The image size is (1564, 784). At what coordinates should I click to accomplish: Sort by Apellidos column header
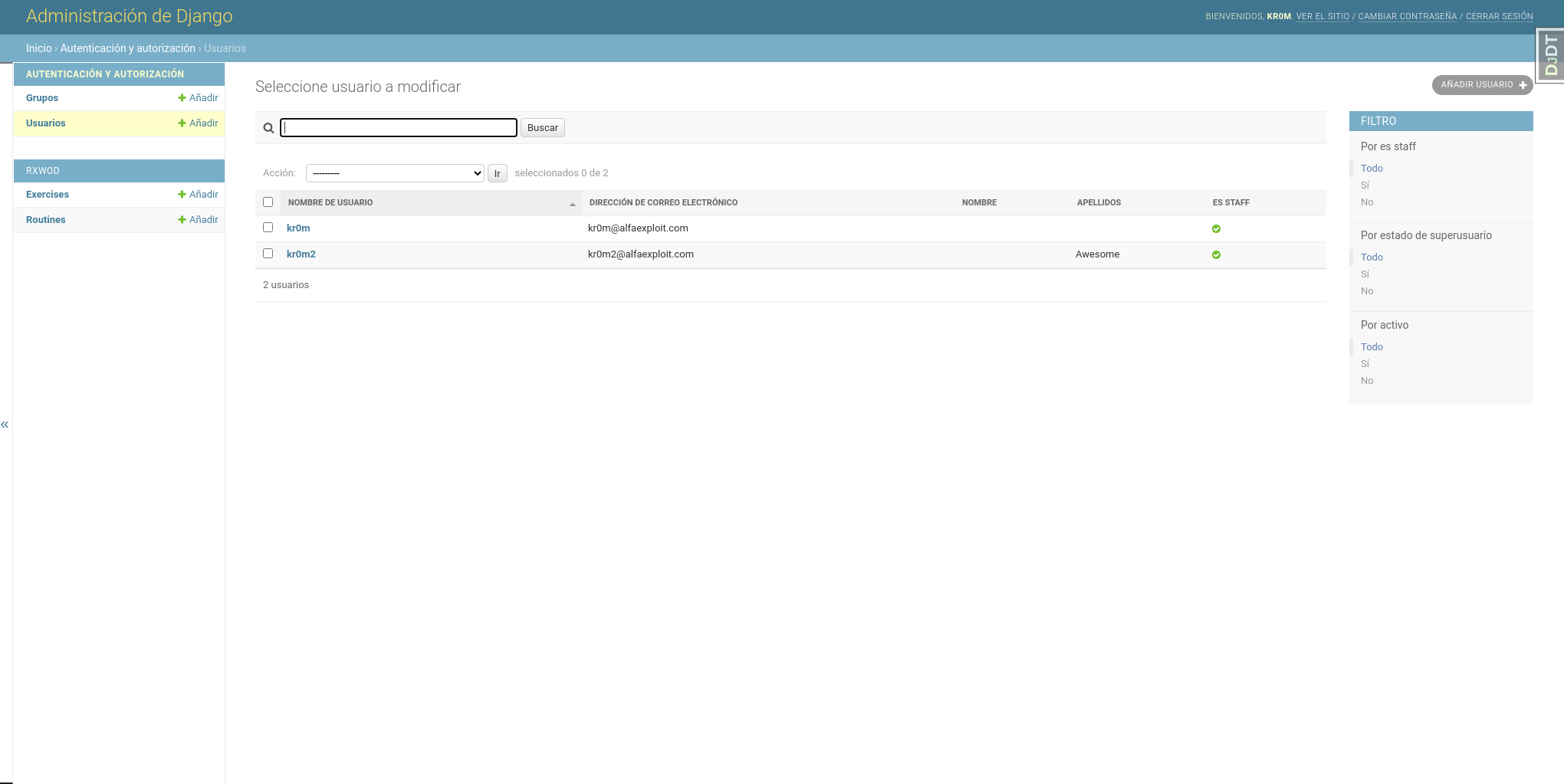pos(1099,203)
